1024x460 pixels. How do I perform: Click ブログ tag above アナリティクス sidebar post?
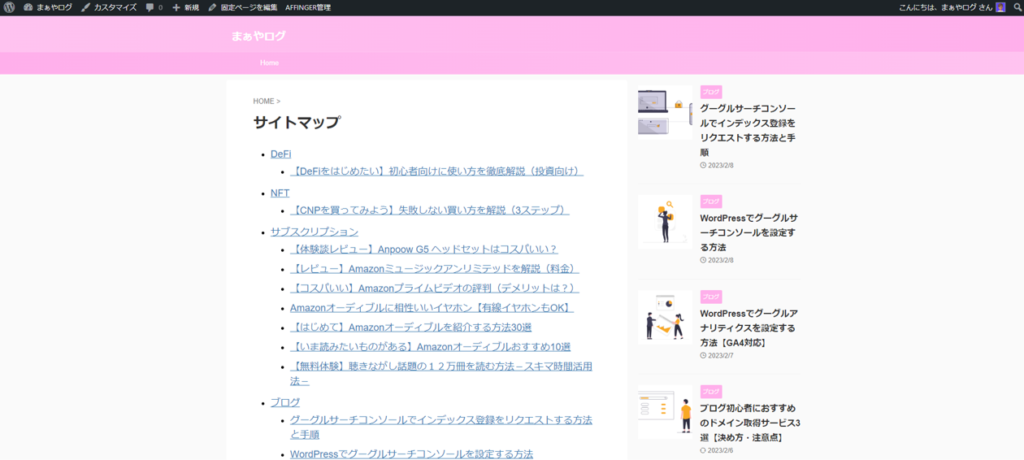coord(711,297)
